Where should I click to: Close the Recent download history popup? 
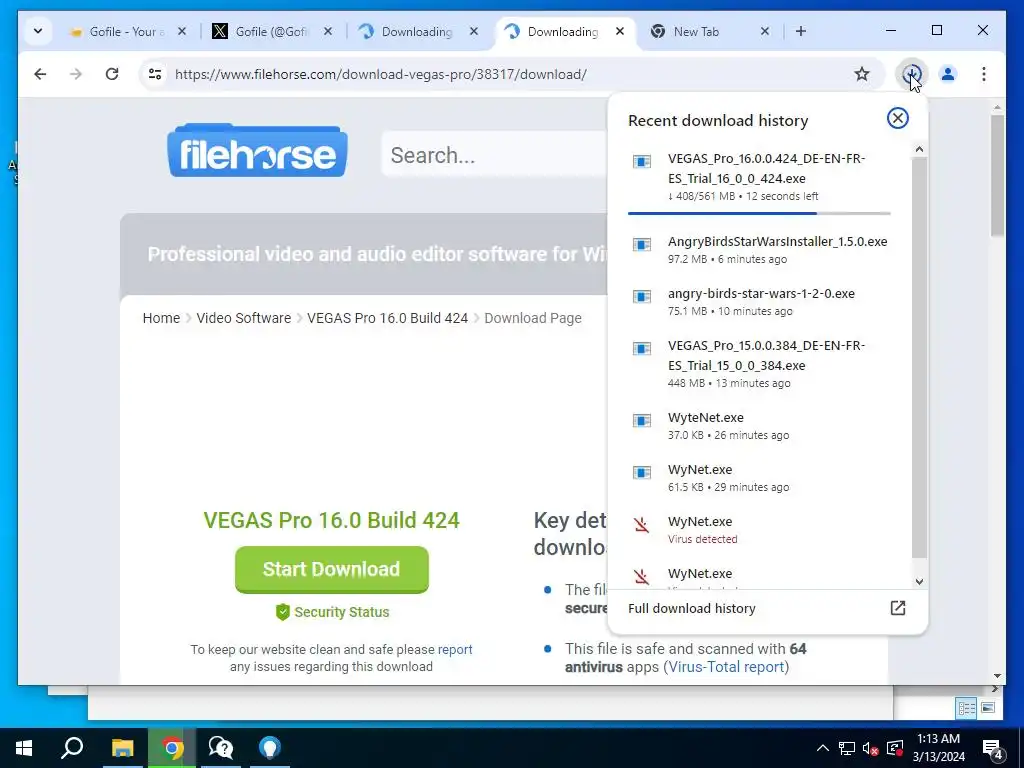(897, 118)
